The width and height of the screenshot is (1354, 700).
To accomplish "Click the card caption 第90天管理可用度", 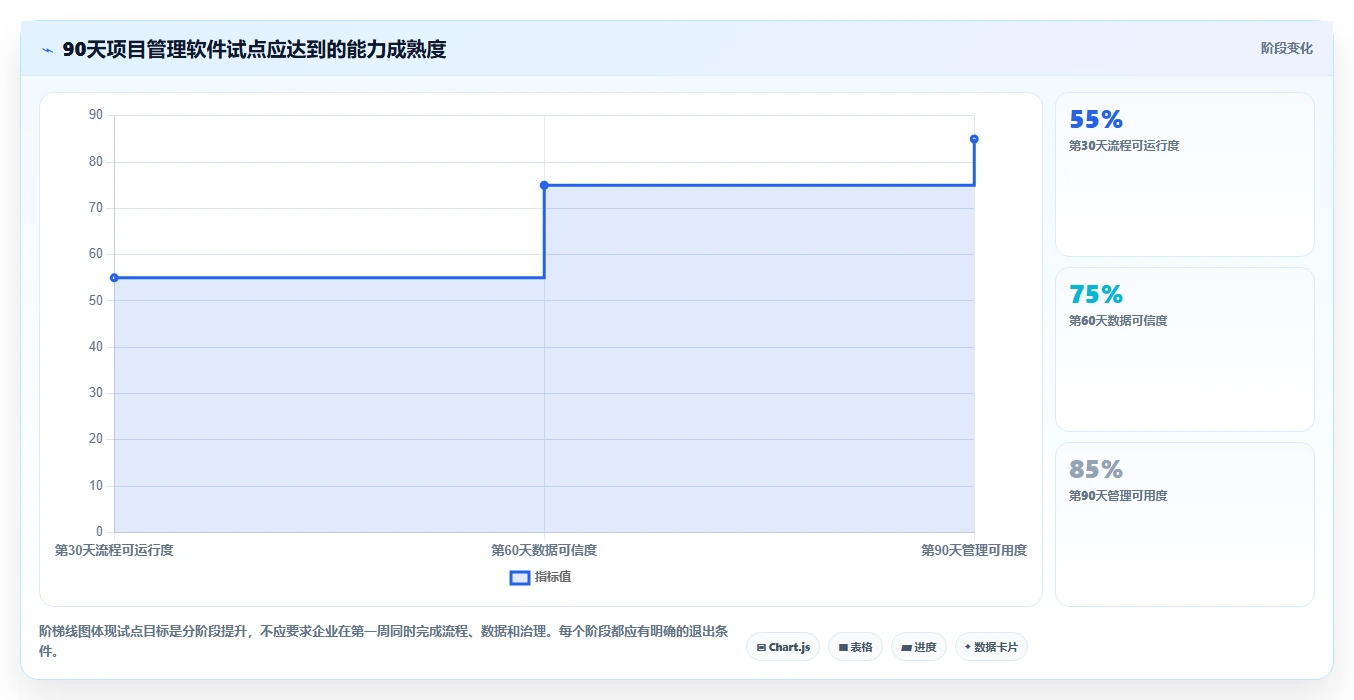I will click(x=1118, y=496).
